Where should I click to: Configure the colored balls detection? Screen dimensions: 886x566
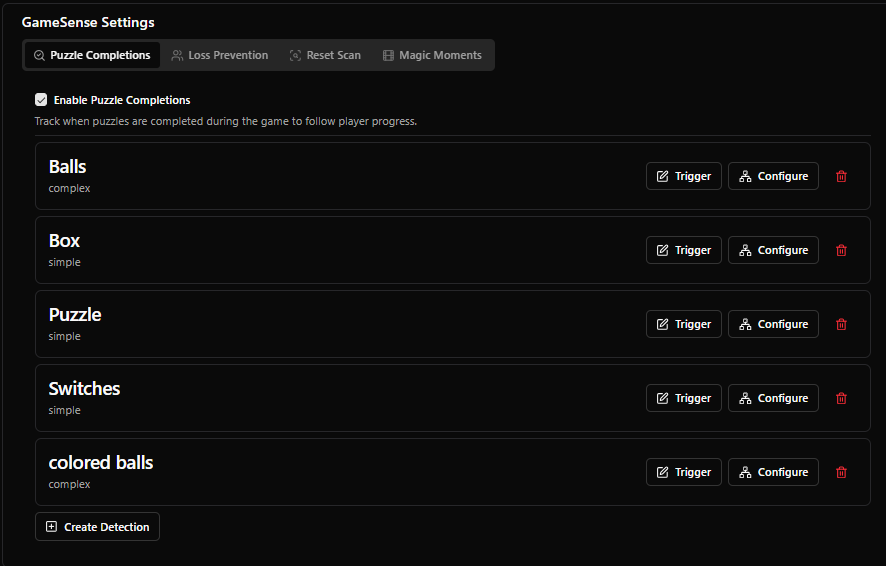(773, 472)
